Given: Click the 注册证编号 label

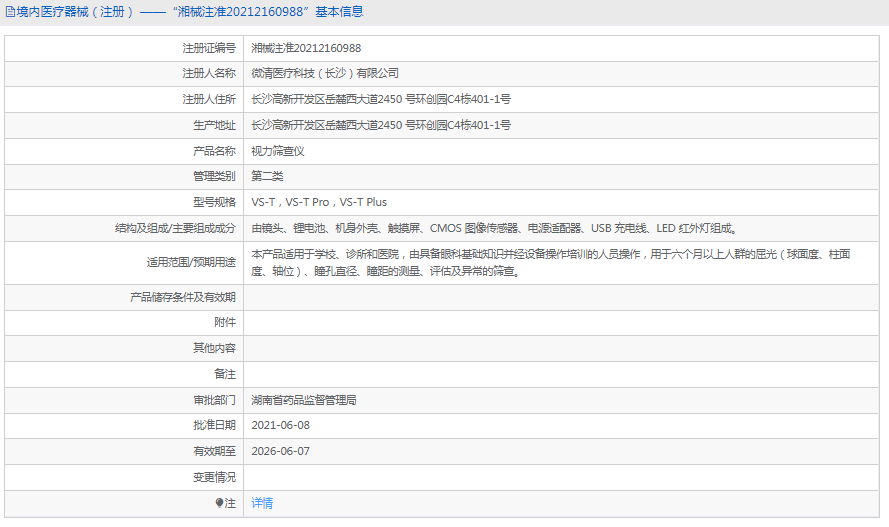Looking at the screenshot, I should coord(209,48).
